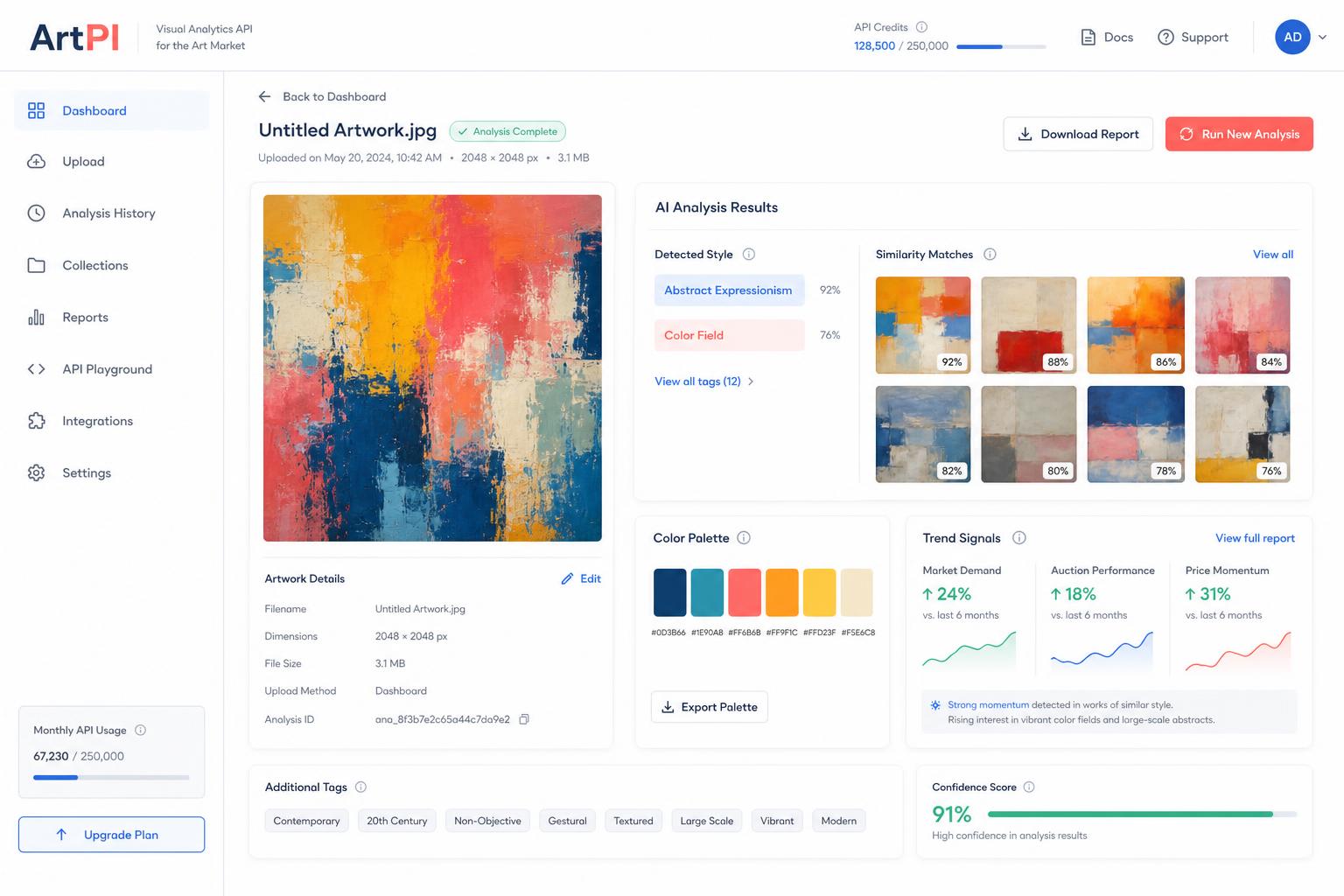Expand View all tags (12)
The height and width of the screenshot is (896, 1344).
pos(703,381)
